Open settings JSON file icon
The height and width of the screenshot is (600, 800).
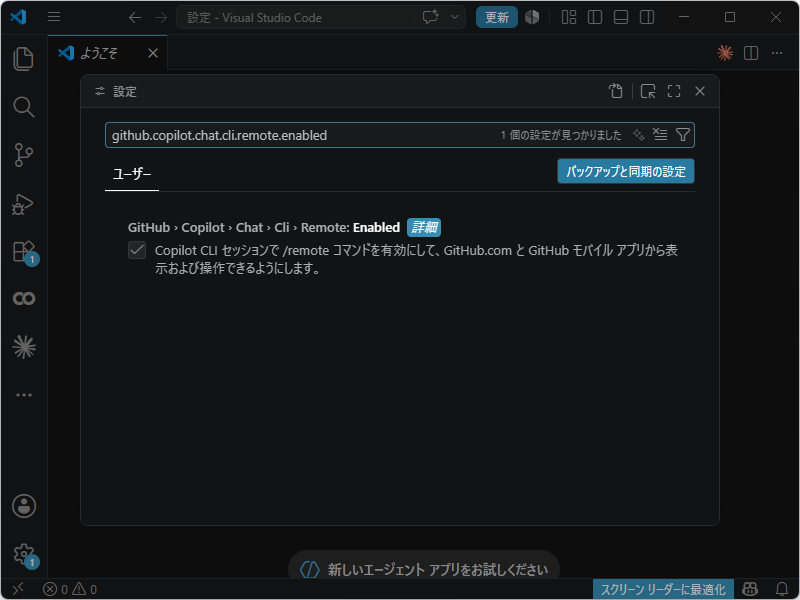[616, 91]
